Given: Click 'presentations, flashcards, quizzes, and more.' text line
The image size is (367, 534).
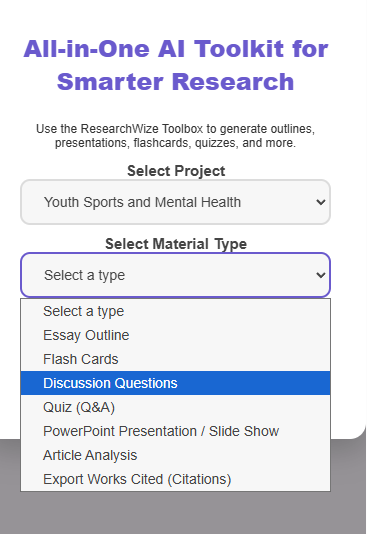Looking at the screenshot, I should tap(175, 143).
